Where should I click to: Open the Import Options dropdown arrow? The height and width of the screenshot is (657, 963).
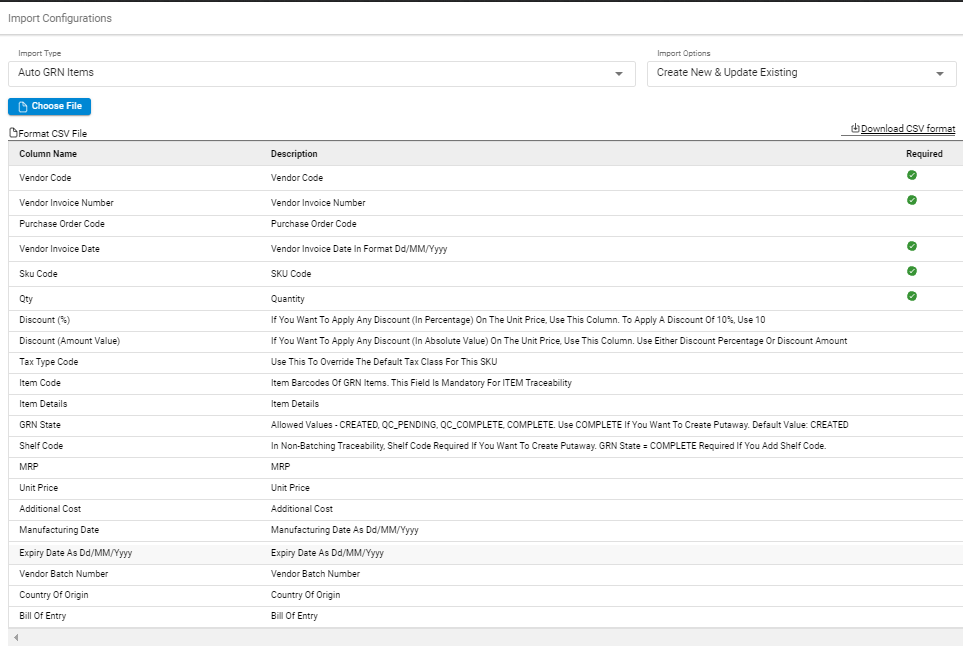click(939, 74)
